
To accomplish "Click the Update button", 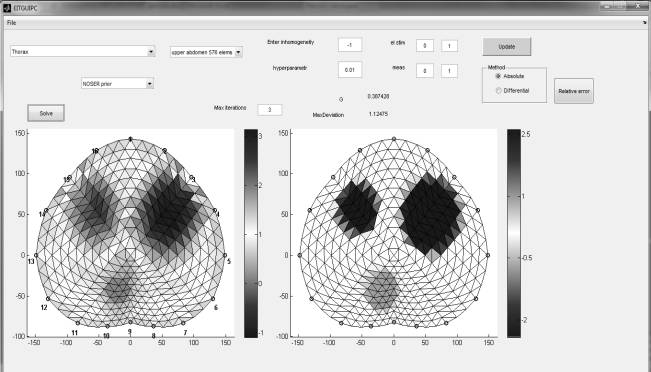I will point(507,46).
